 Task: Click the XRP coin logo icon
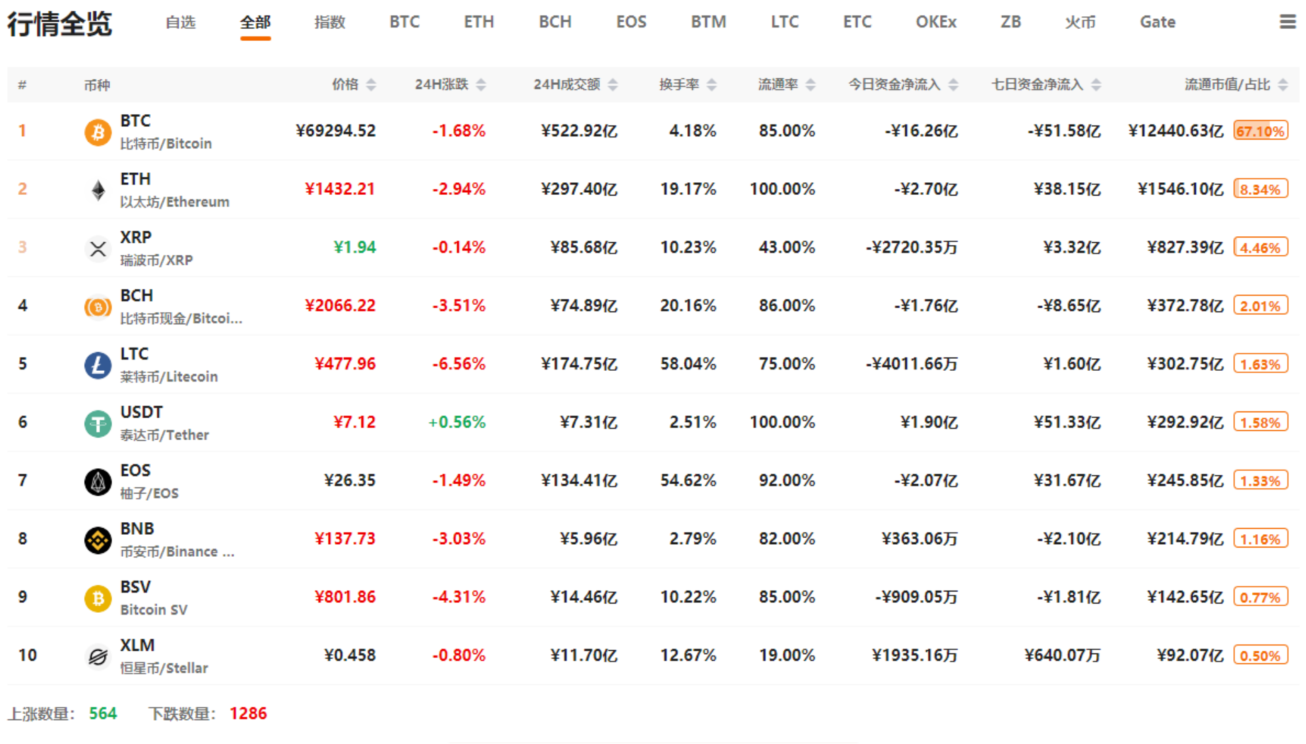[x=98, y=248]
